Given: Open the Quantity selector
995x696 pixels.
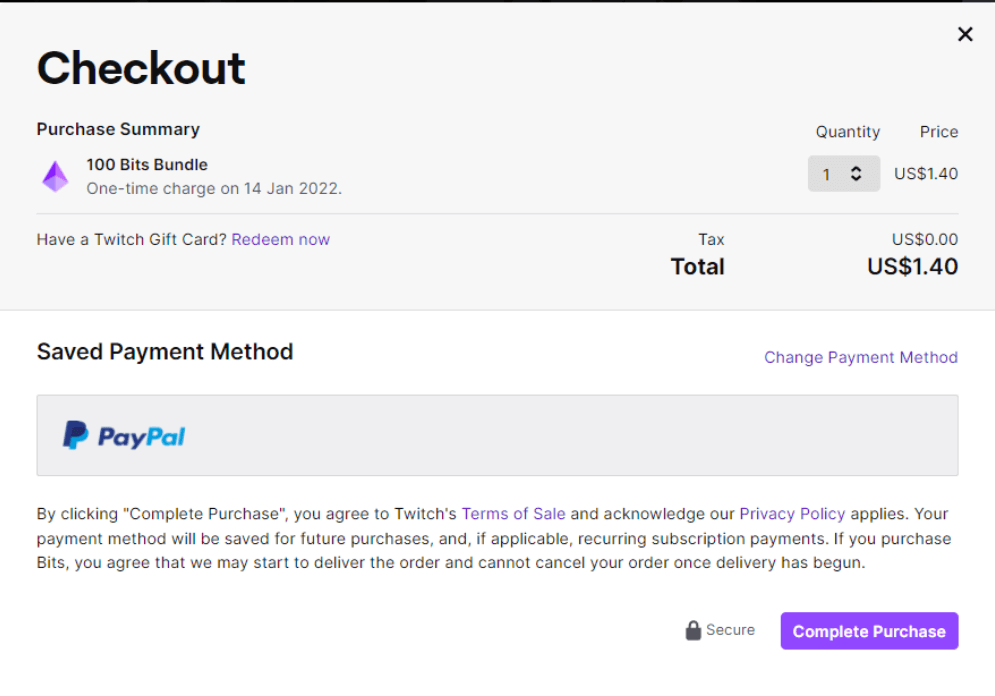Looking at the screenshot, I should (x=843, y=174).
